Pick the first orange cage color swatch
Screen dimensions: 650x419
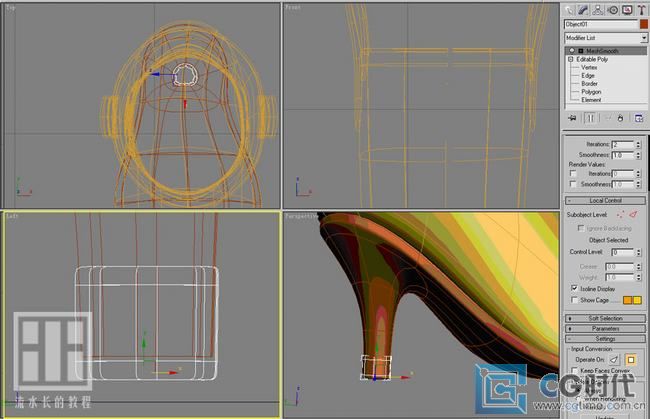pos(628,300)
